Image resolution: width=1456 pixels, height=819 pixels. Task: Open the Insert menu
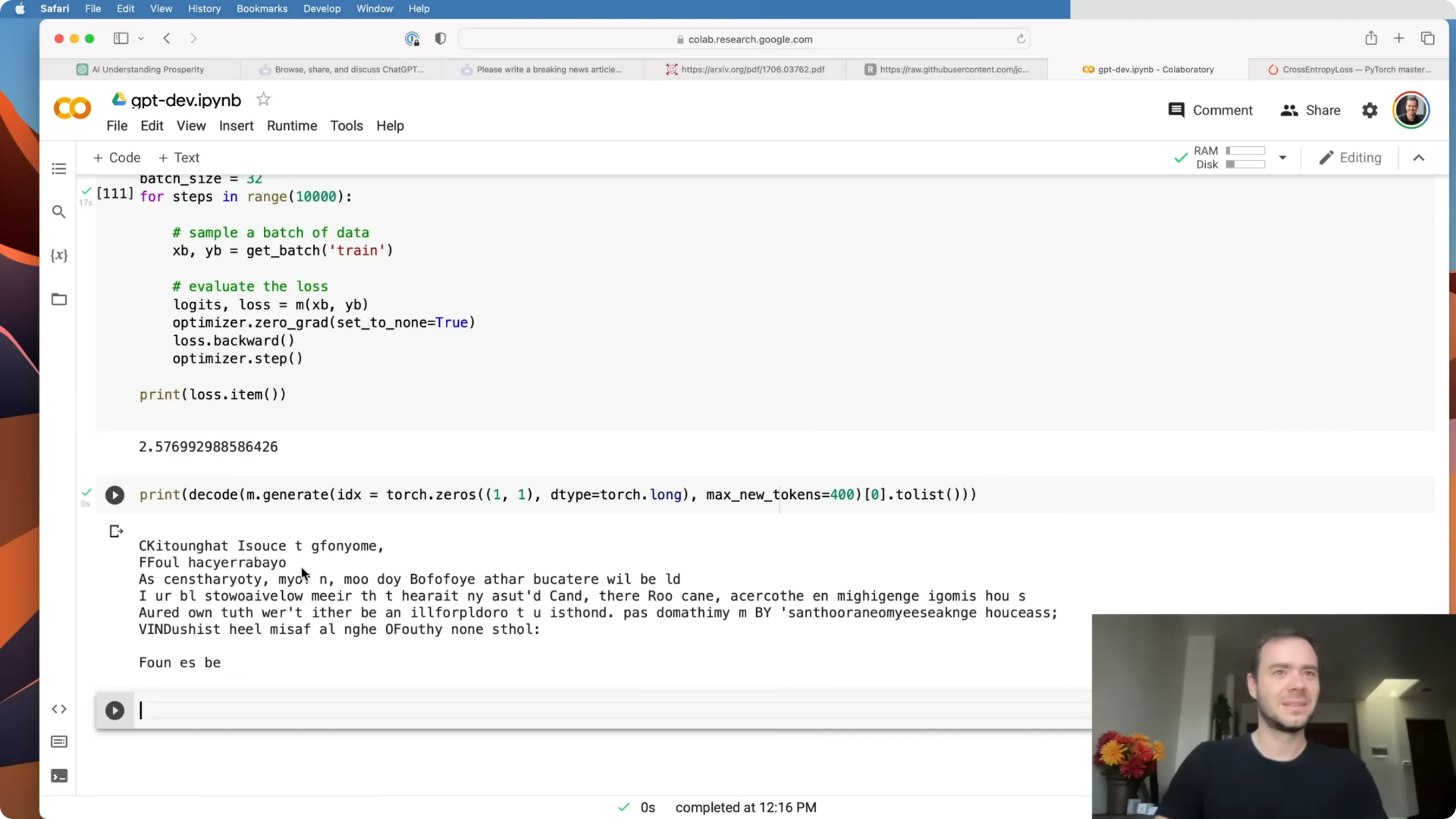click(x=236, y=126)
